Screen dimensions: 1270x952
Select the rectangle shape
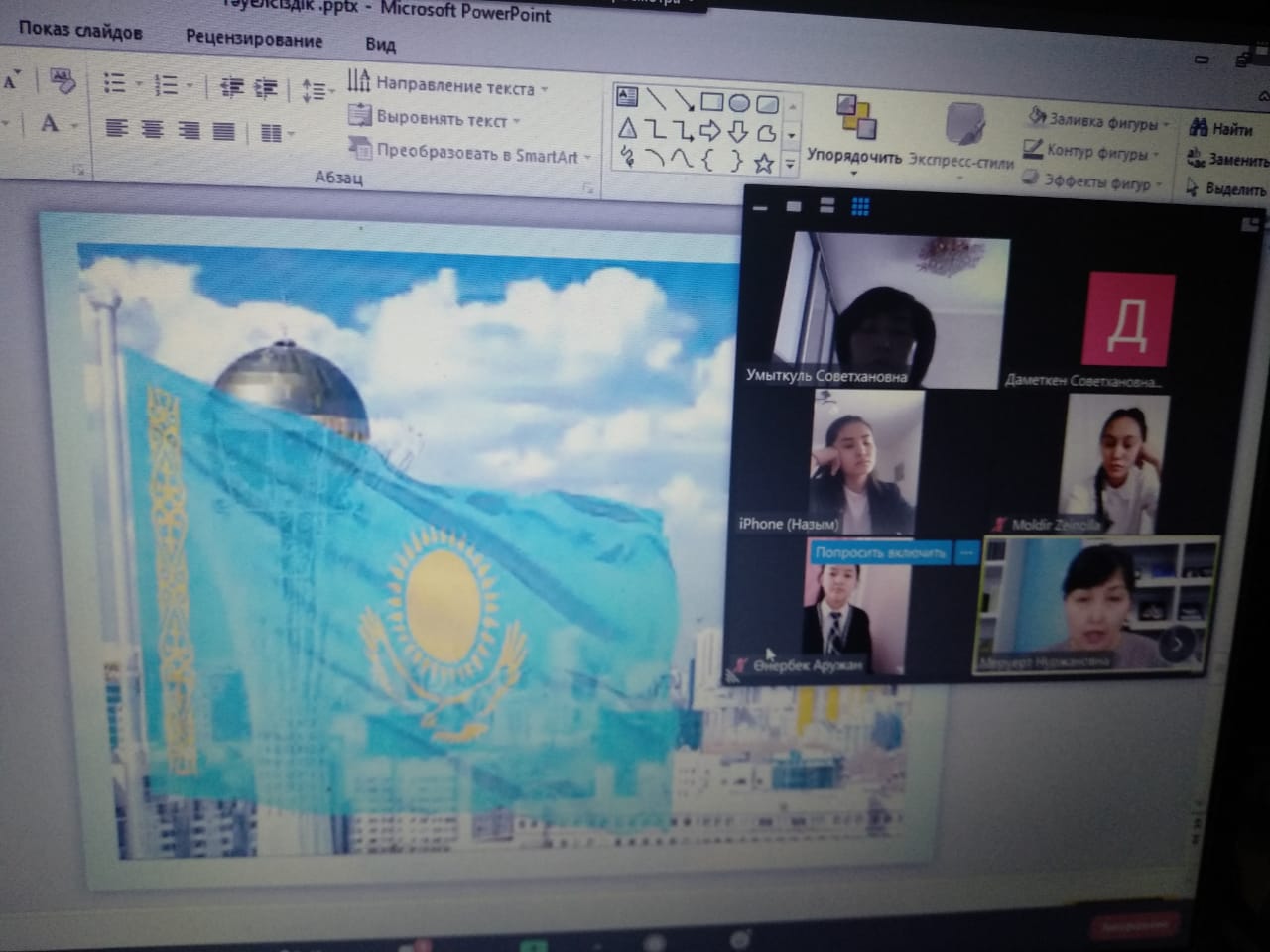click(x=711, y=101)
